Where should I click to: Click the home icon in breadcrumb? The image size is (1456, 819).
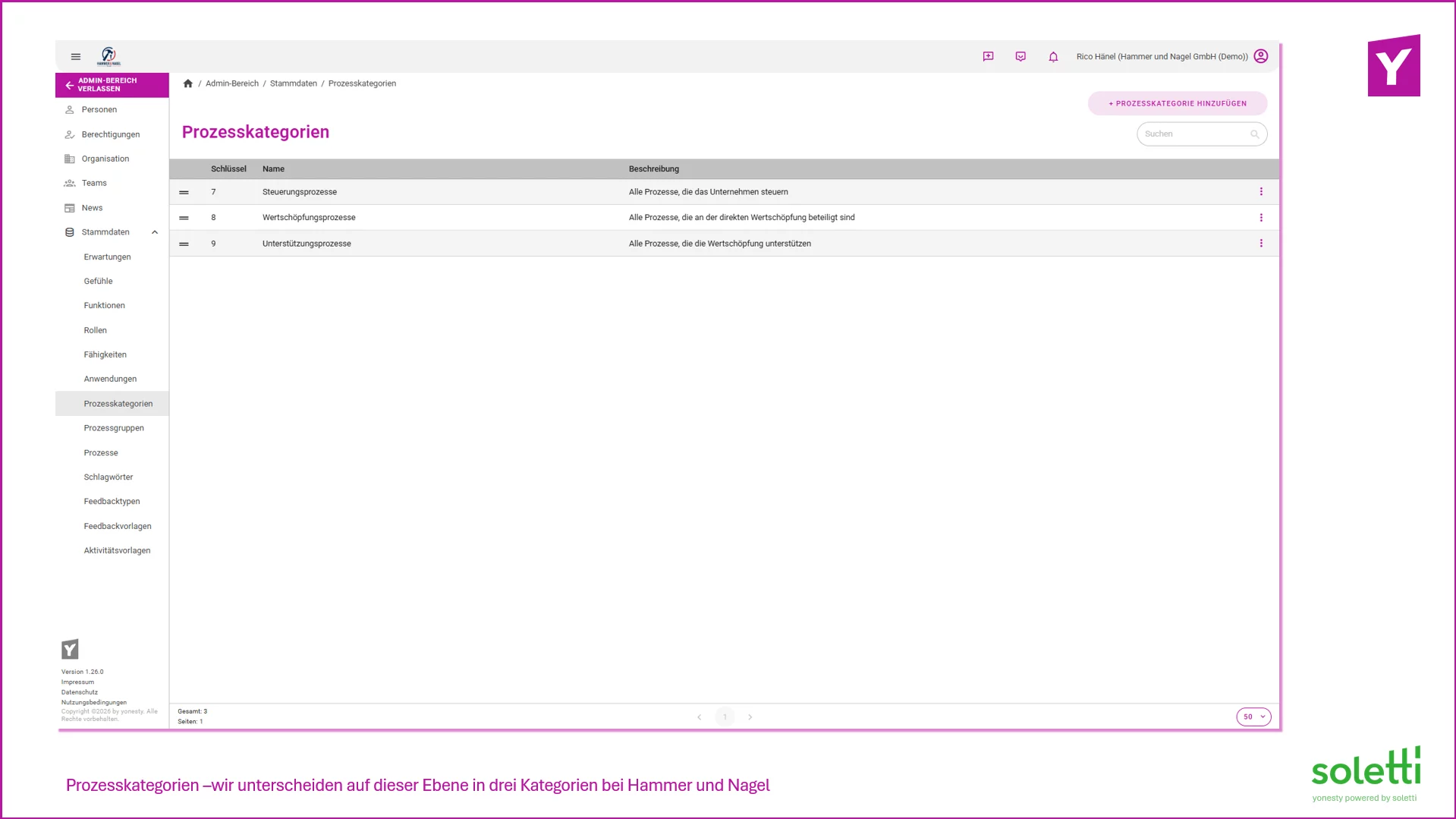(188, 83)
